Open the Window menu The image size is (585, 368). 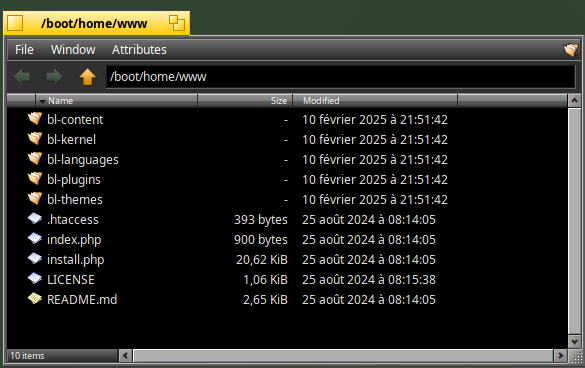(x=73, y=50)
